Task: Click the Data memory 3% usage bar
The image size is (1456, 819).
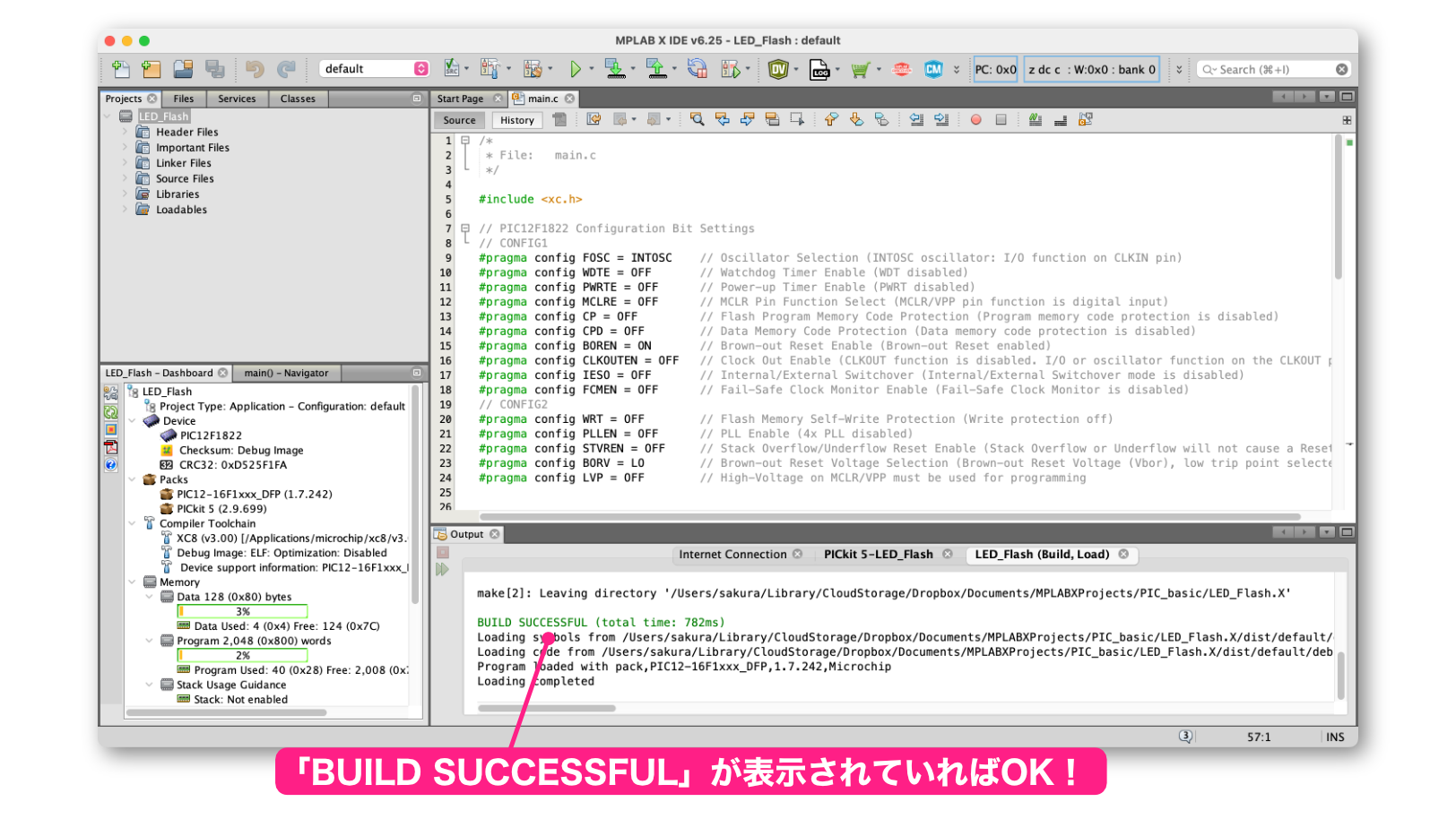Action: coord(242,611)
